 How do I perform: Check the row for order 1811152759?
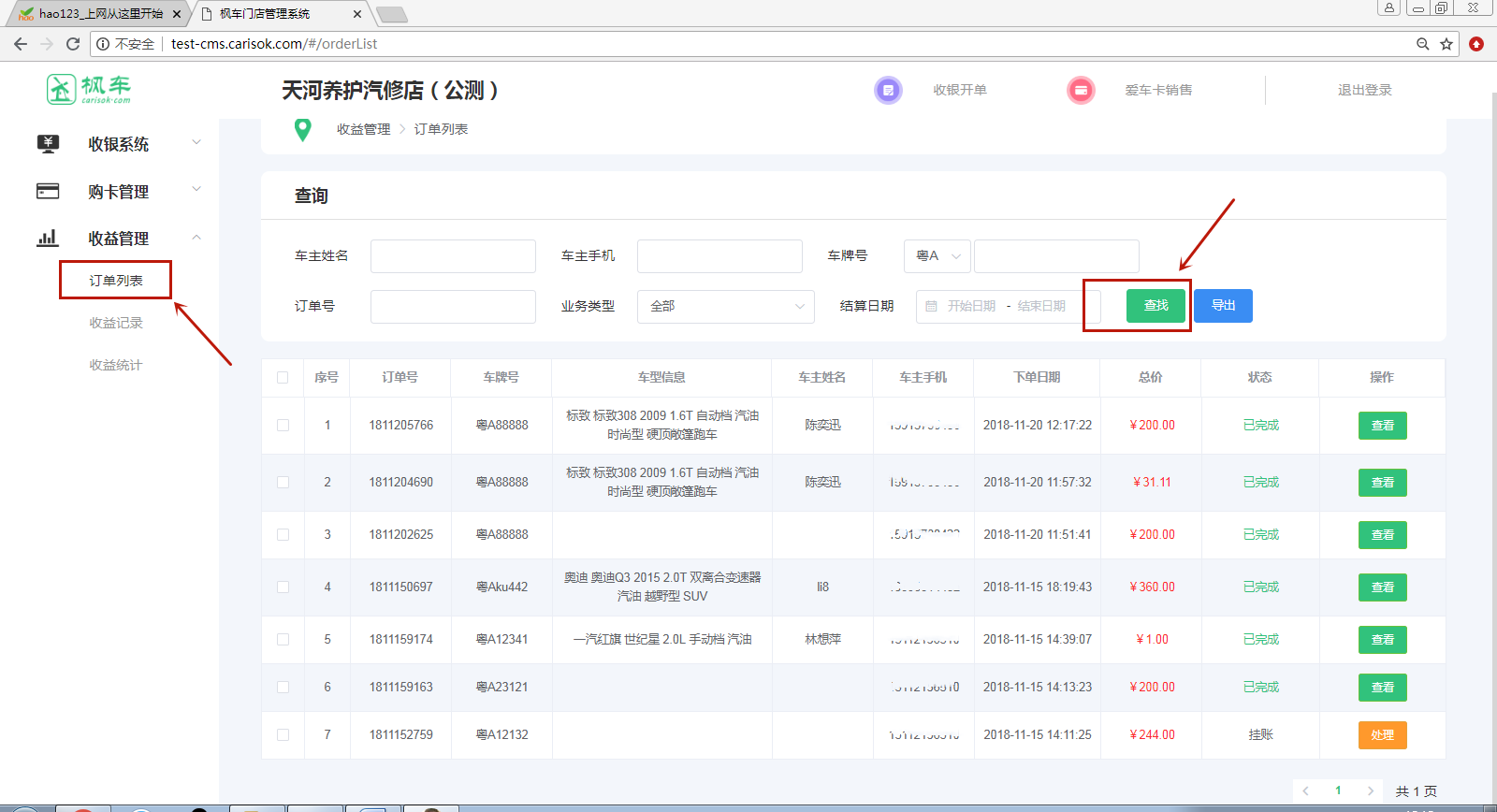283,735
